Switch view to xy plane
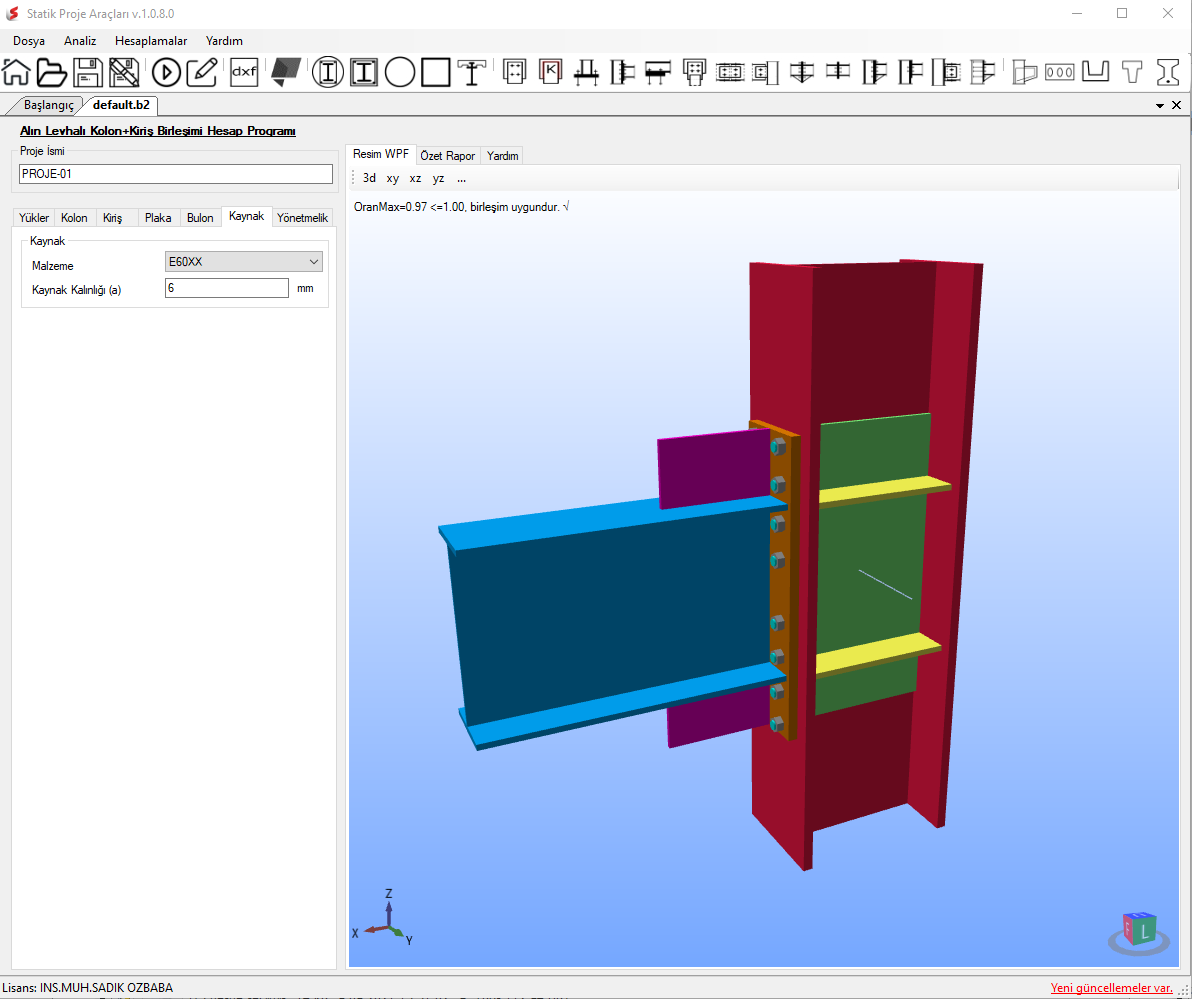The height and width of the screenshot is (999, 1192). pyautogui.click(x=392, y=179)
